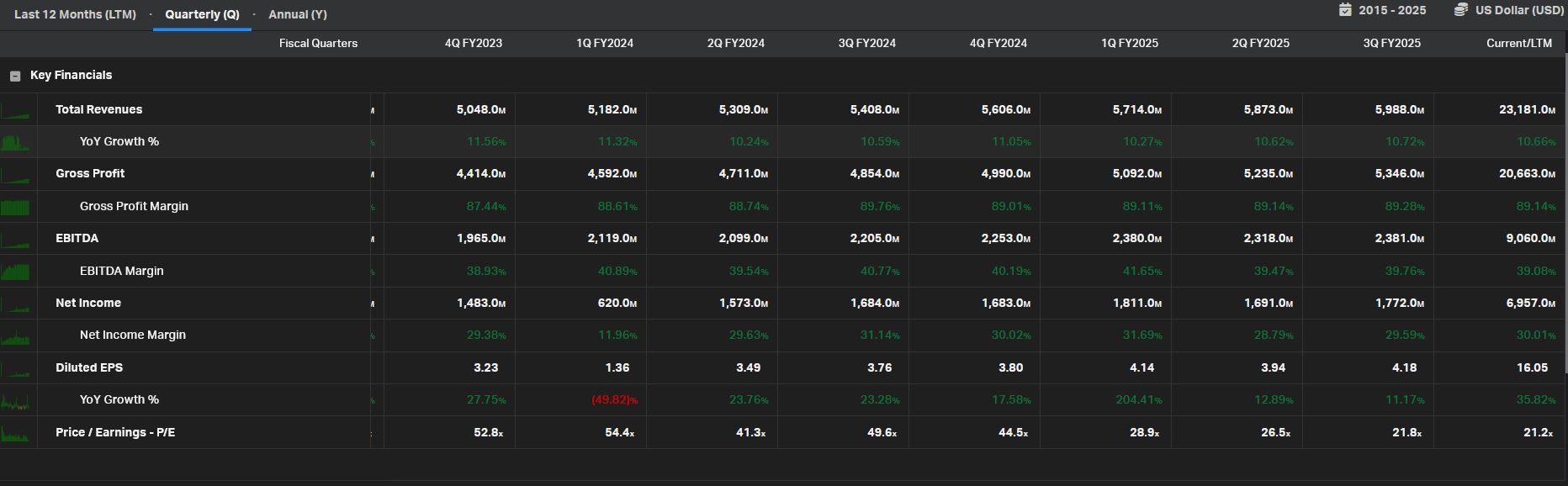Open Total Revenues sparkline chart icon
The width and height of the screenshot is (1568, 486).
coord(15,109)
